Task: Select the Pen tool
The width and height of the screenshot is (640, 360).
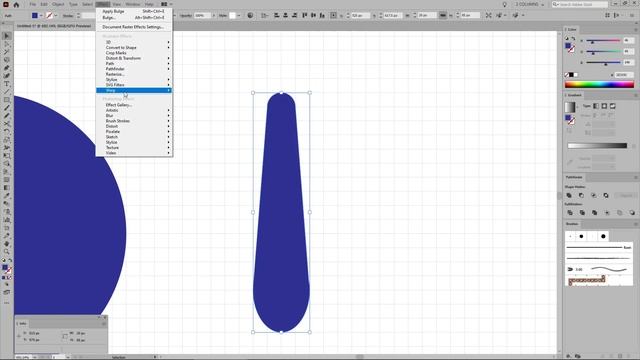Action: [x=7, y=68]
